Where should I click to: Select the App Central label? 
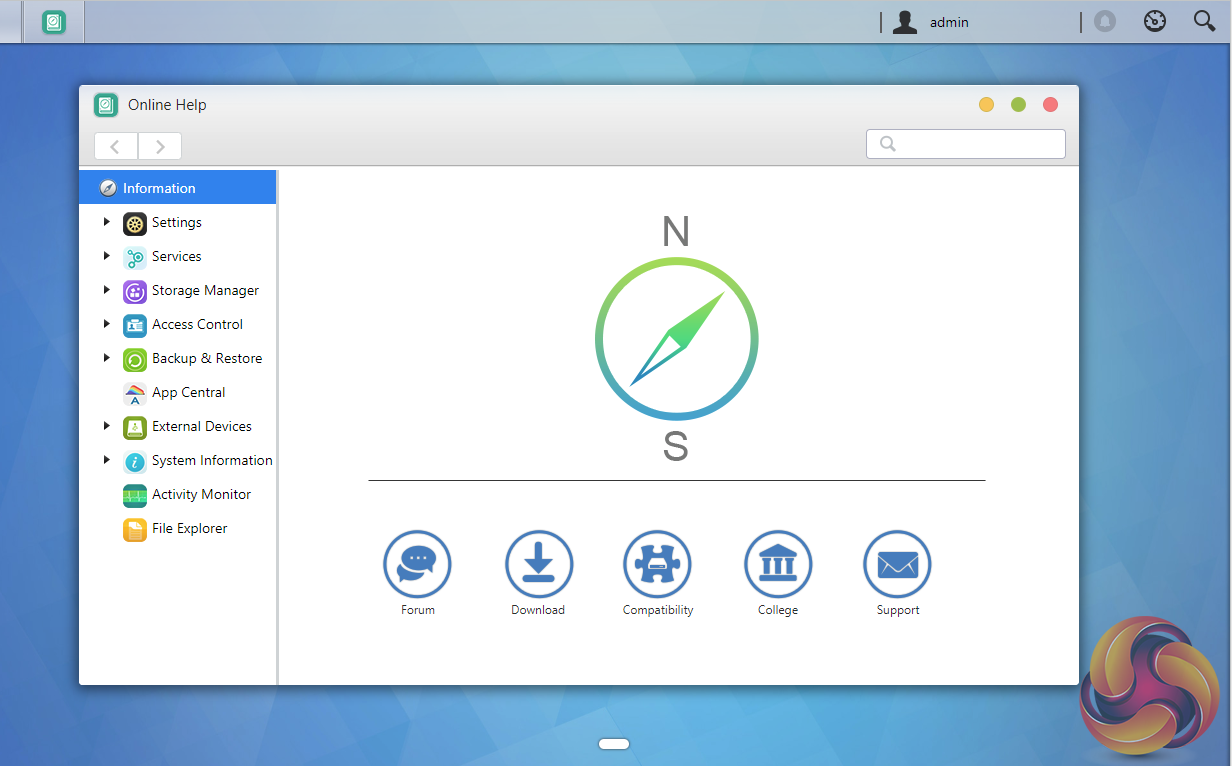coord(188,392)
